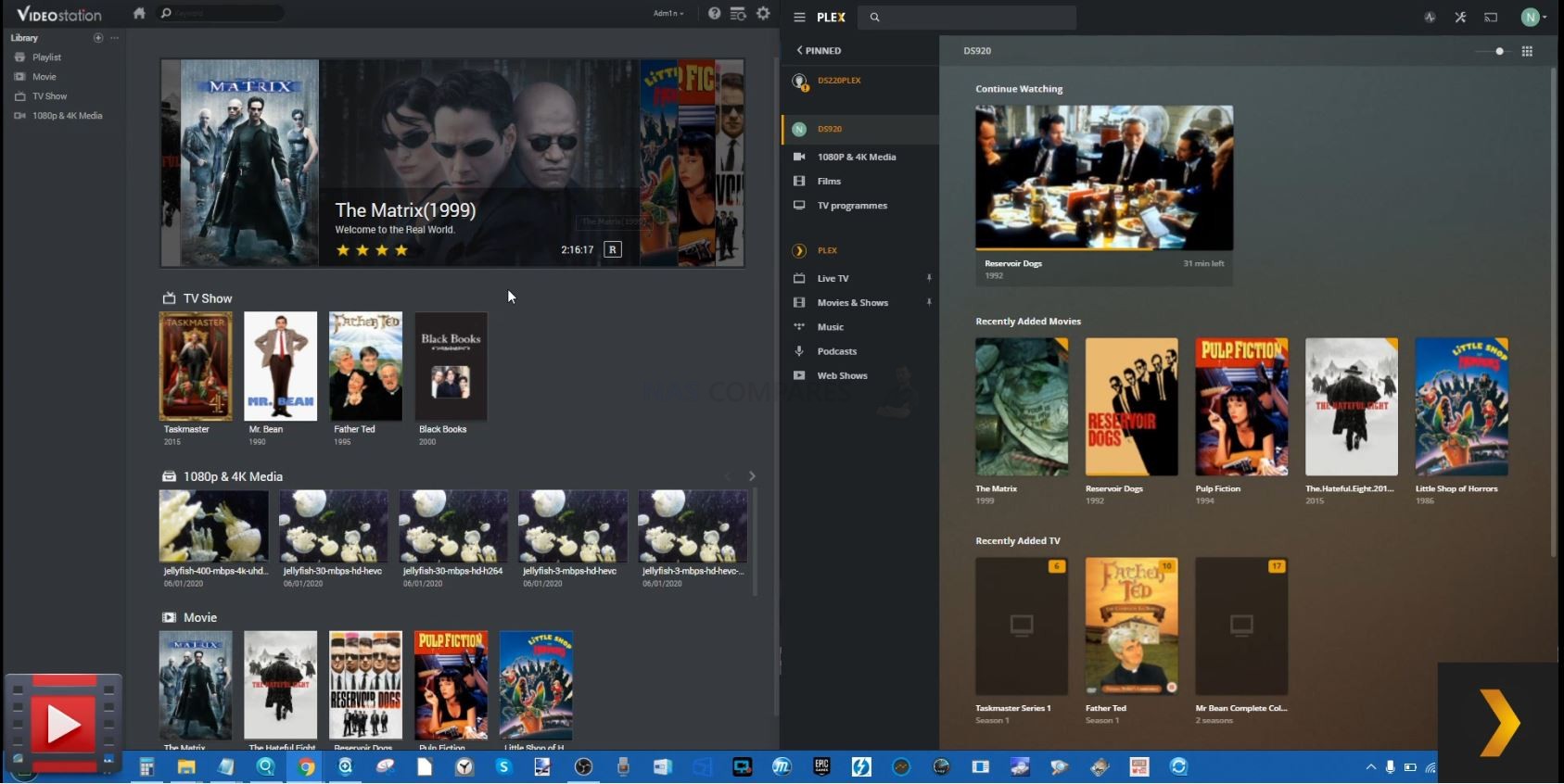Toggle Plex hamburger menu
The width and height of the screenshot is (1564, 784).
click(799, 17)
